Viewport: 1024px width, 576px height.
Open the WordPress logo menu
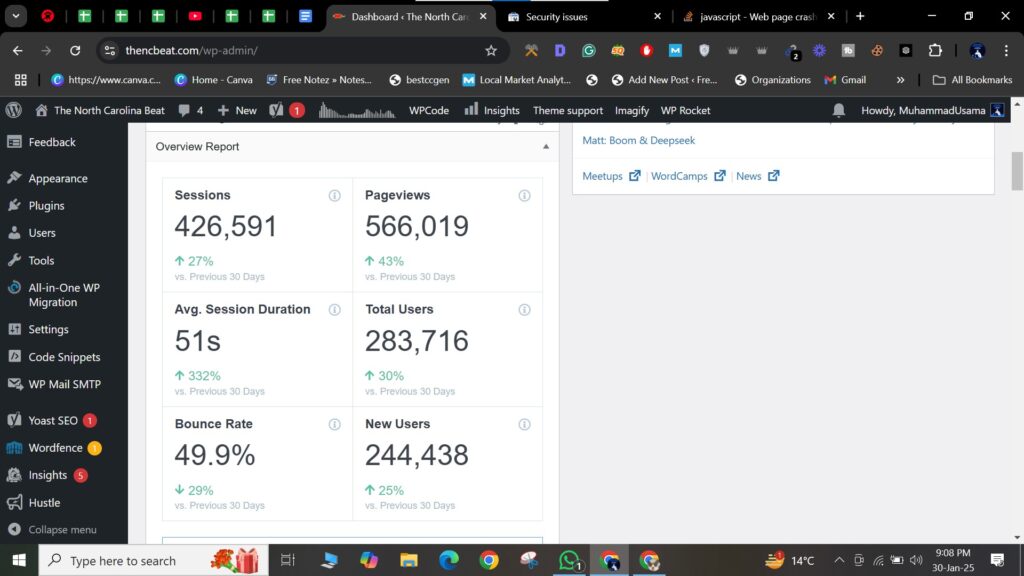(x=14, y=110)
